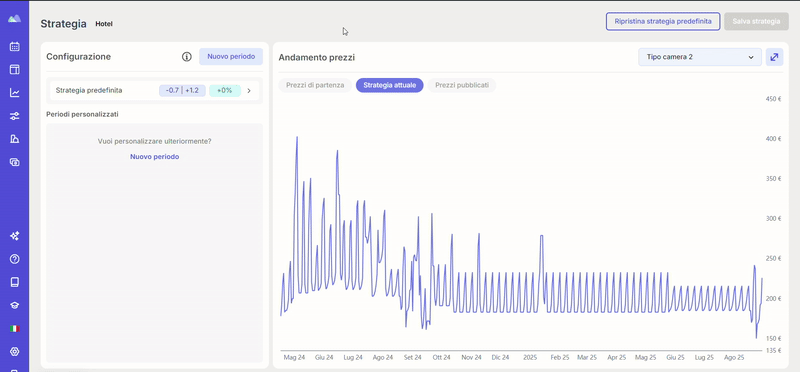
Task: Click Ripristina strategia predefinita button
Action: (x=663, y=21)
